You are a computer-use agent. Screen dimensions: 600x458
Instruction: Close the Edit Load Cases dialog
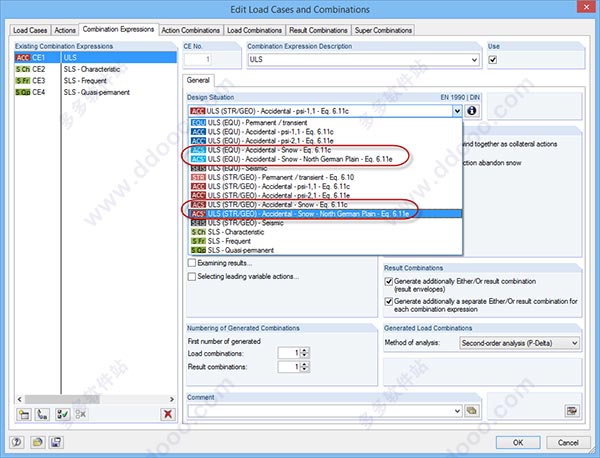coord(587,7)
